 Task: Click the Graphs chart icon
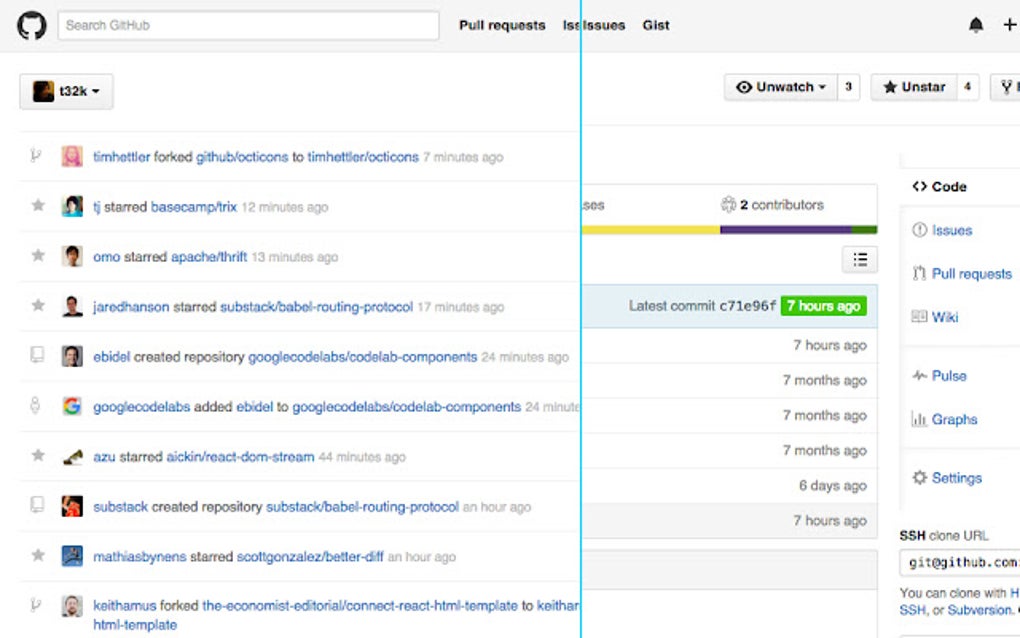coord(919,420)
